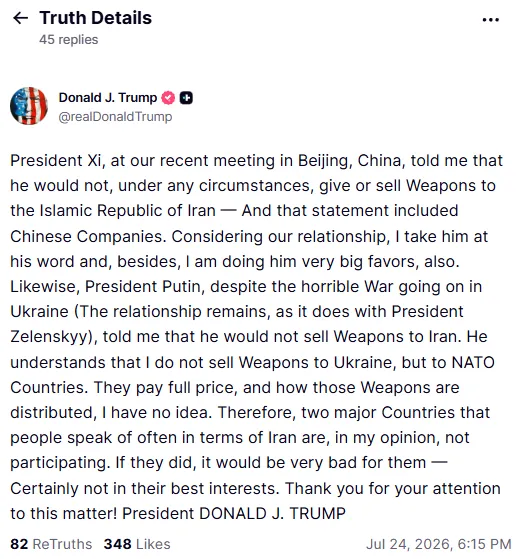Image resolution: width=525 pixels, height=559 pixels.
Task: Click the word "NATO" in the post text
Action: 473,362
